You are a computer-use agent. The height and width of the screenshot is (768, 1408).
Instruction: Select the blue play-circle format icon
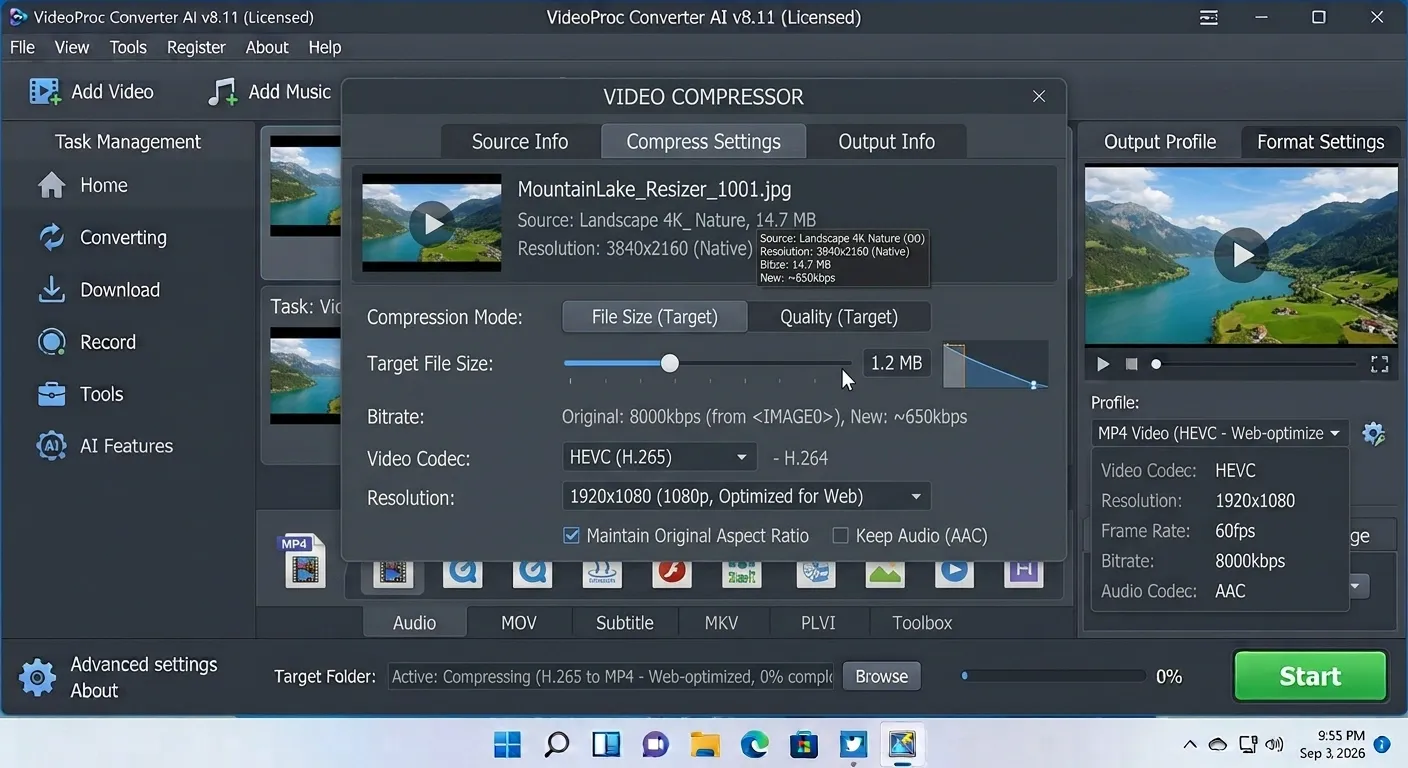(955, 572)
